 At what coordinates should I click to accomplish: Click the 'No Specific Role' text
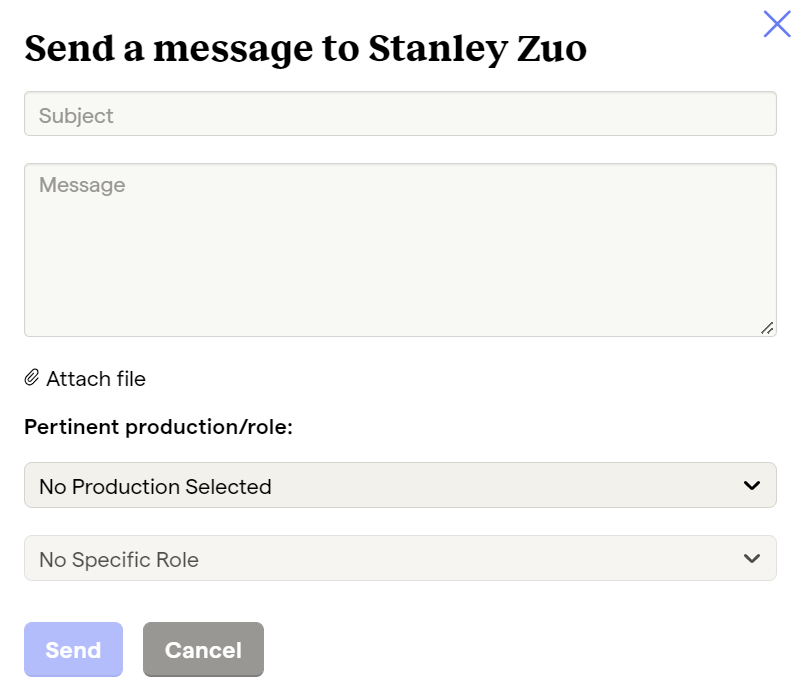119,560
